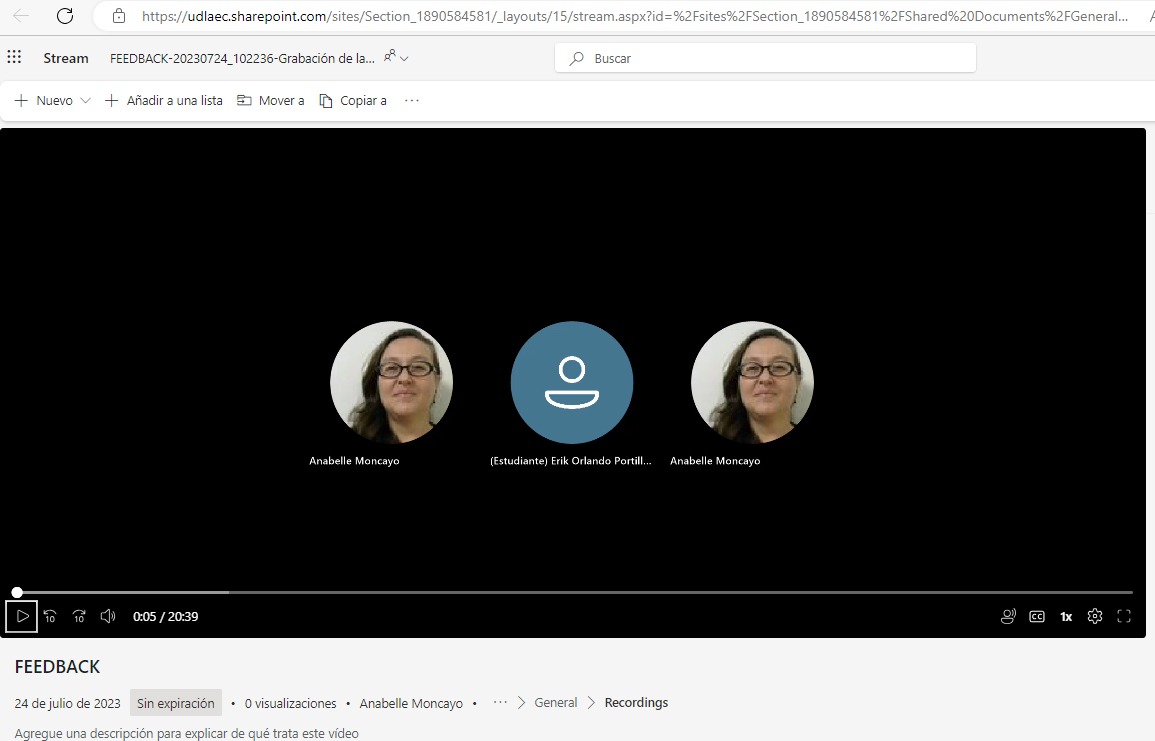The height and width of the screenshot is (741, 1155).
Task: Skip forward 10 seconds in video
Action: (x=79, y=616)
